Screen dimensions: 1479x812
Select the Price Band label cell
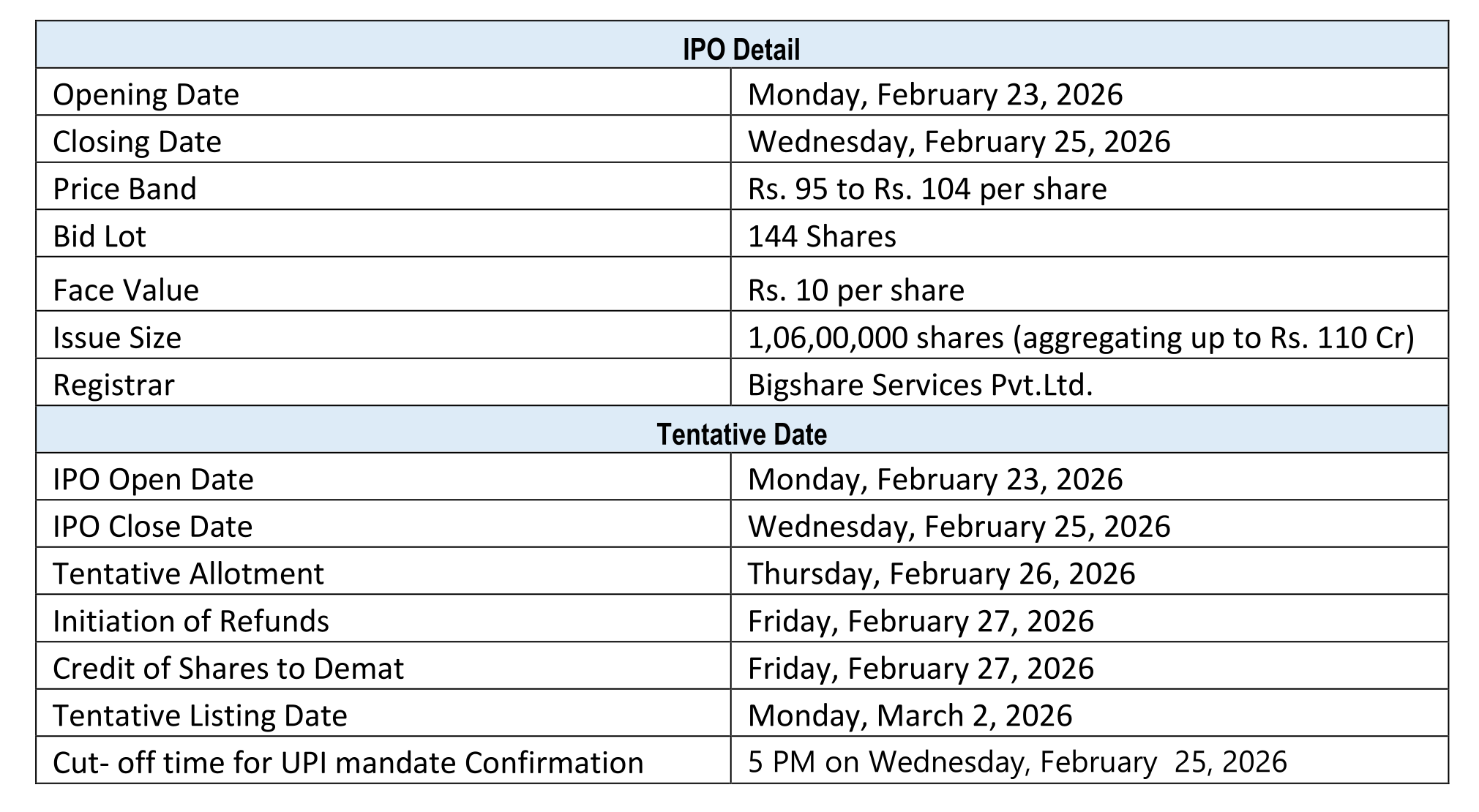coord(124,189)
